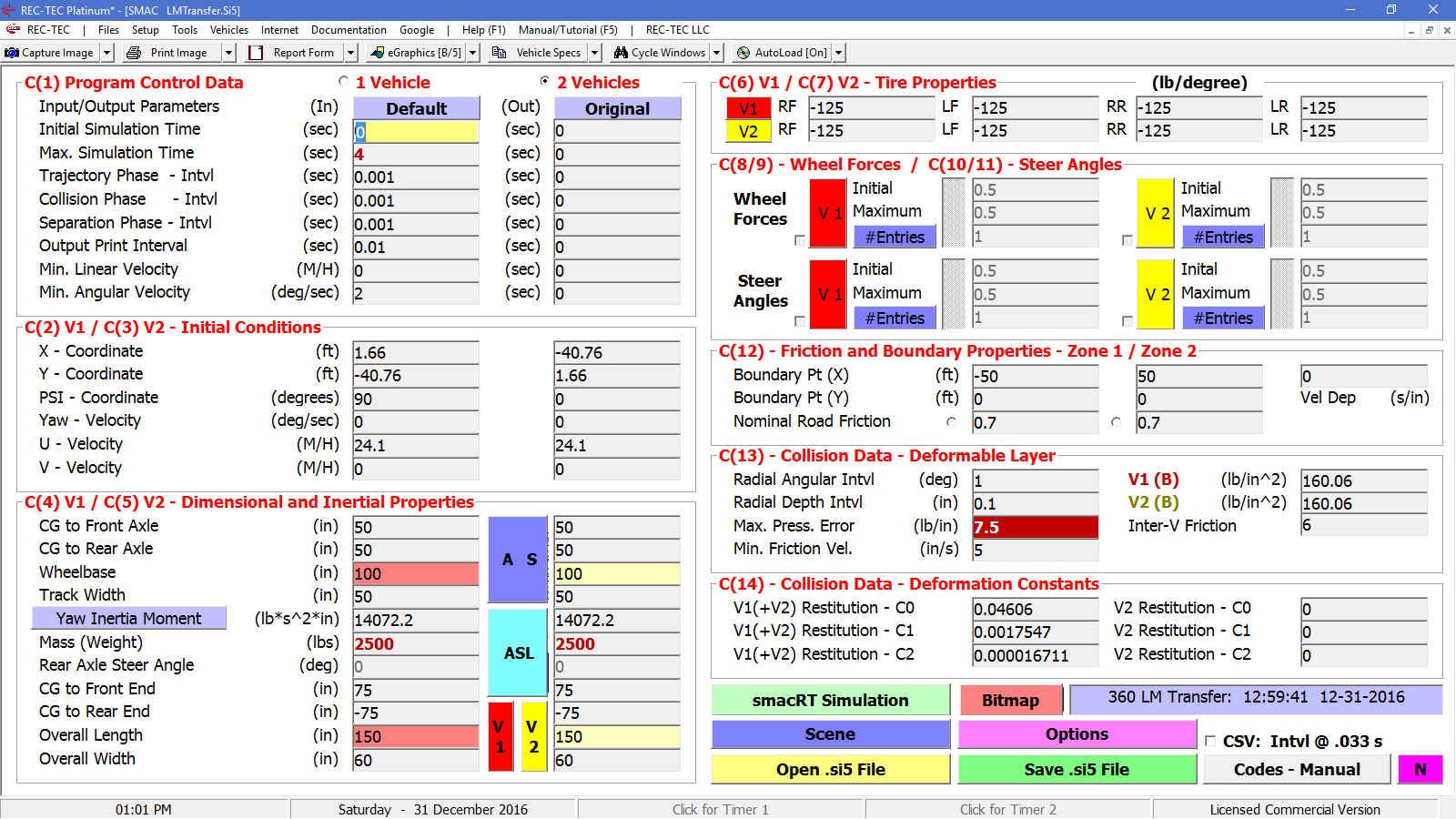Viewport: 1456px width, 819px height.
Task: Open the Vehicles menu
Action: click(229, 30)
